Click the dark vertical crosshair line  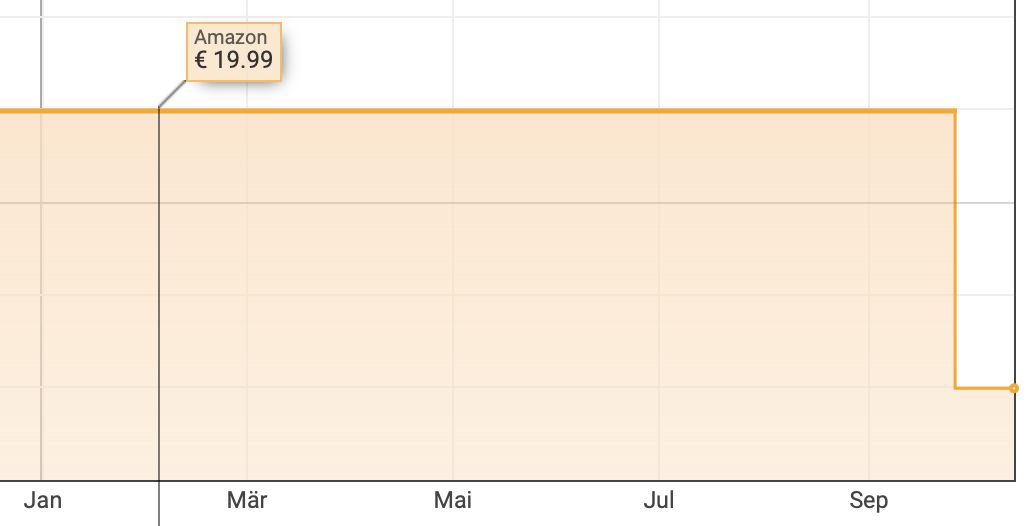159,316
